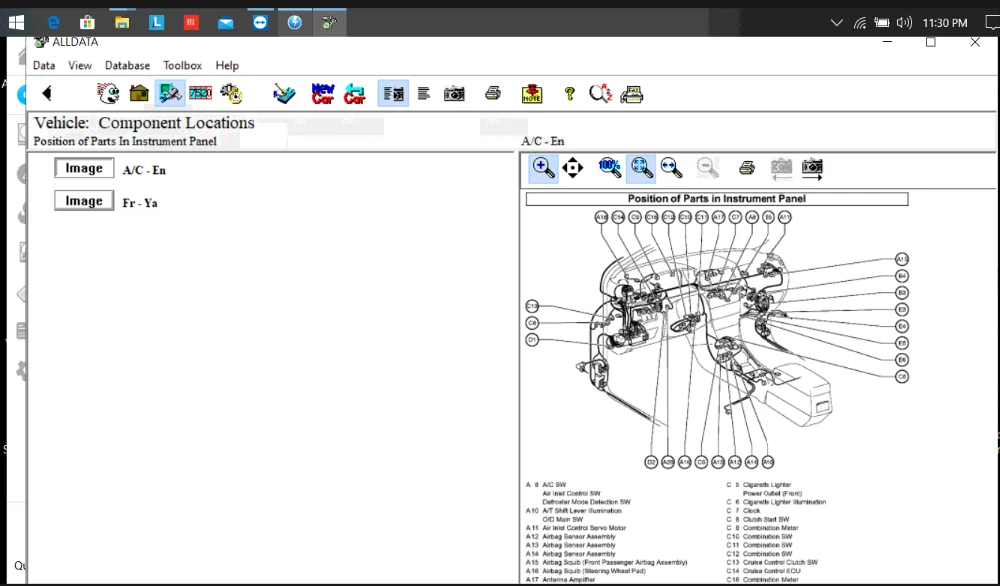The width and height of the screenshot is (1000, 586).
Task: Expand hidden system tray icons chevron
Action: (x=837, y=23)
